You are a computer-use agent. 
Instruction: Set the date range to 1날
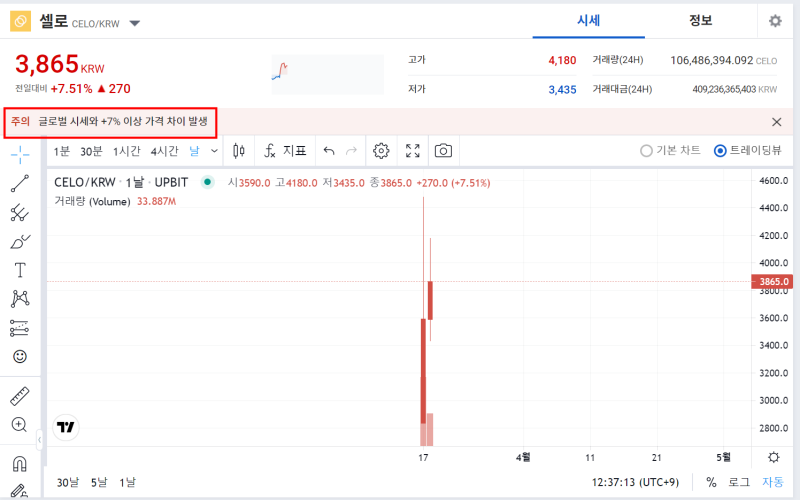[128, 482]
